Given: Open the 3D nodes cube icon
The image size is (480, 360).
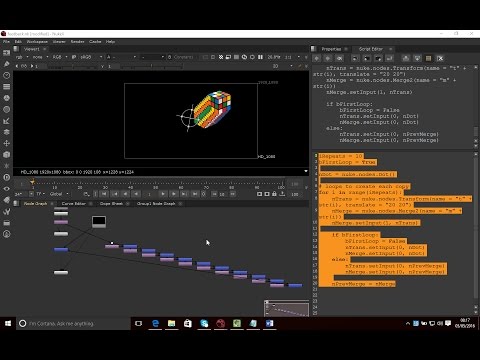Looking at the screenshot, I should [6, 155].
